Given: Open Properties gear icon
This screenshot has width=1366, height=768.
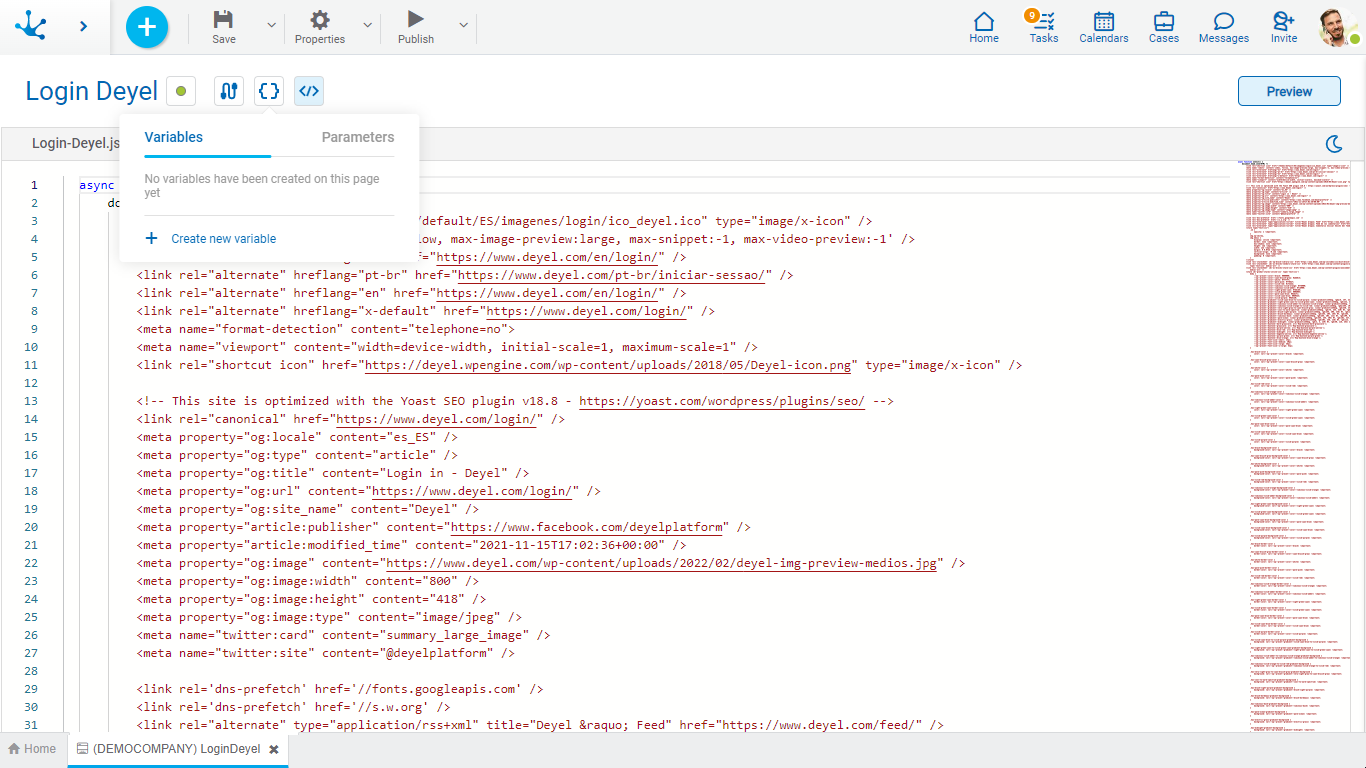Looking at the screenshot, I should click(x=320, y=20).
